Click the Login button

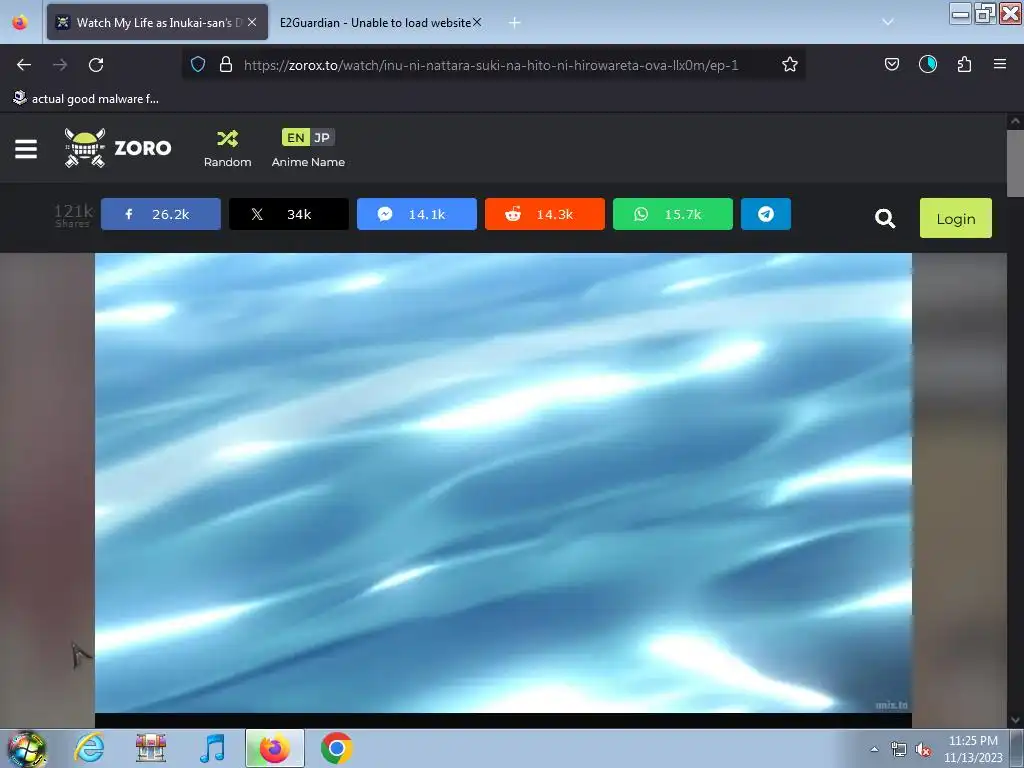pyautogui.click(x=955, y=218)
